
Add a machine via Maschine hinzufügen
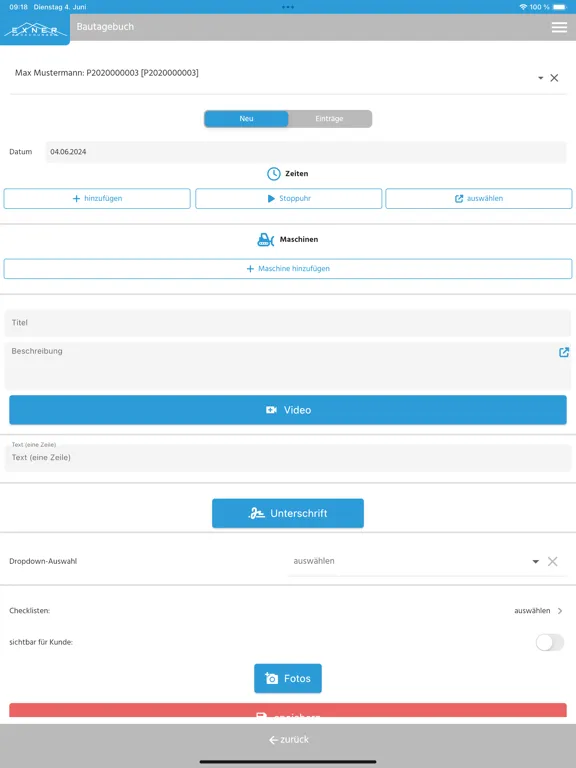coord(288,269)
